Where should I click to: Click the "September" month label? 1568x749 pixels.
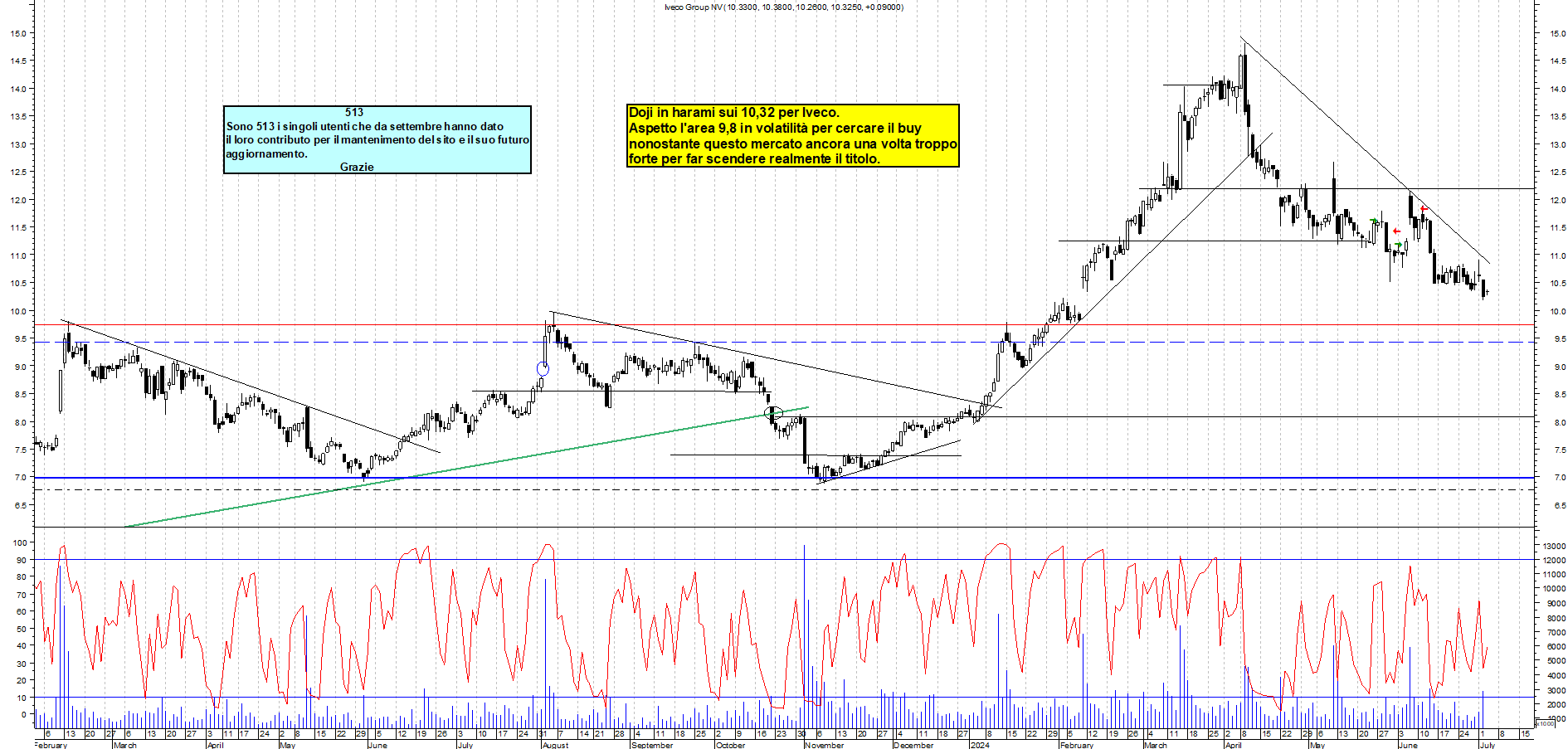point(652,745)
